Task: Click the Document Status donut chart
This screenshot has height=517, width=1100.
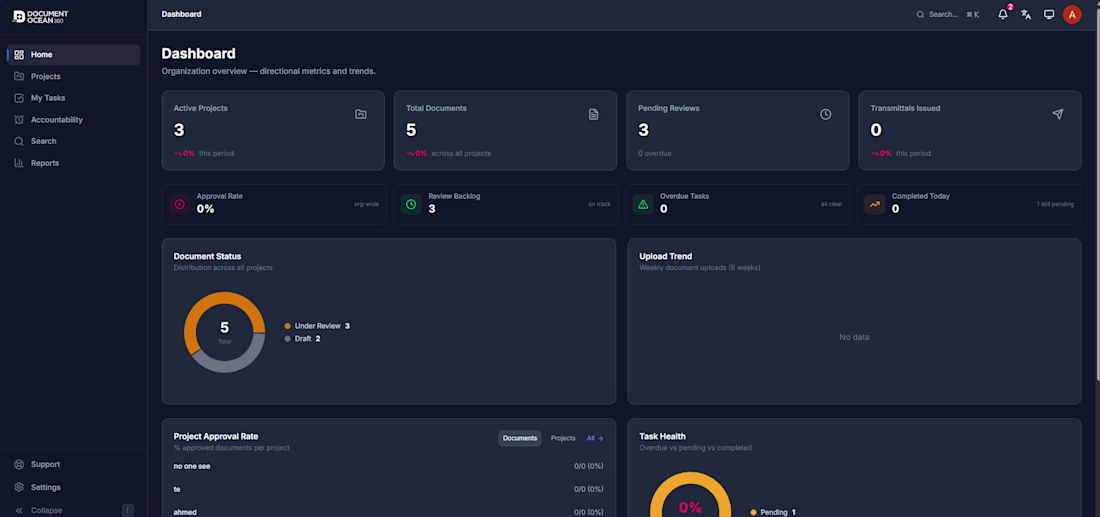Action: coord(224,333)
